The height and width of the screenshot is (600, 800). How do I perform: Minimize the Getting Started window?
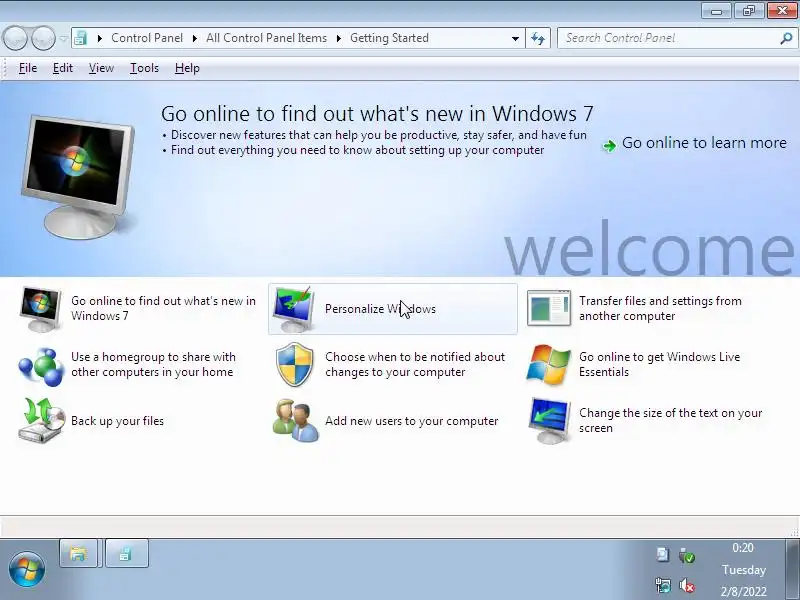[717, 11]
